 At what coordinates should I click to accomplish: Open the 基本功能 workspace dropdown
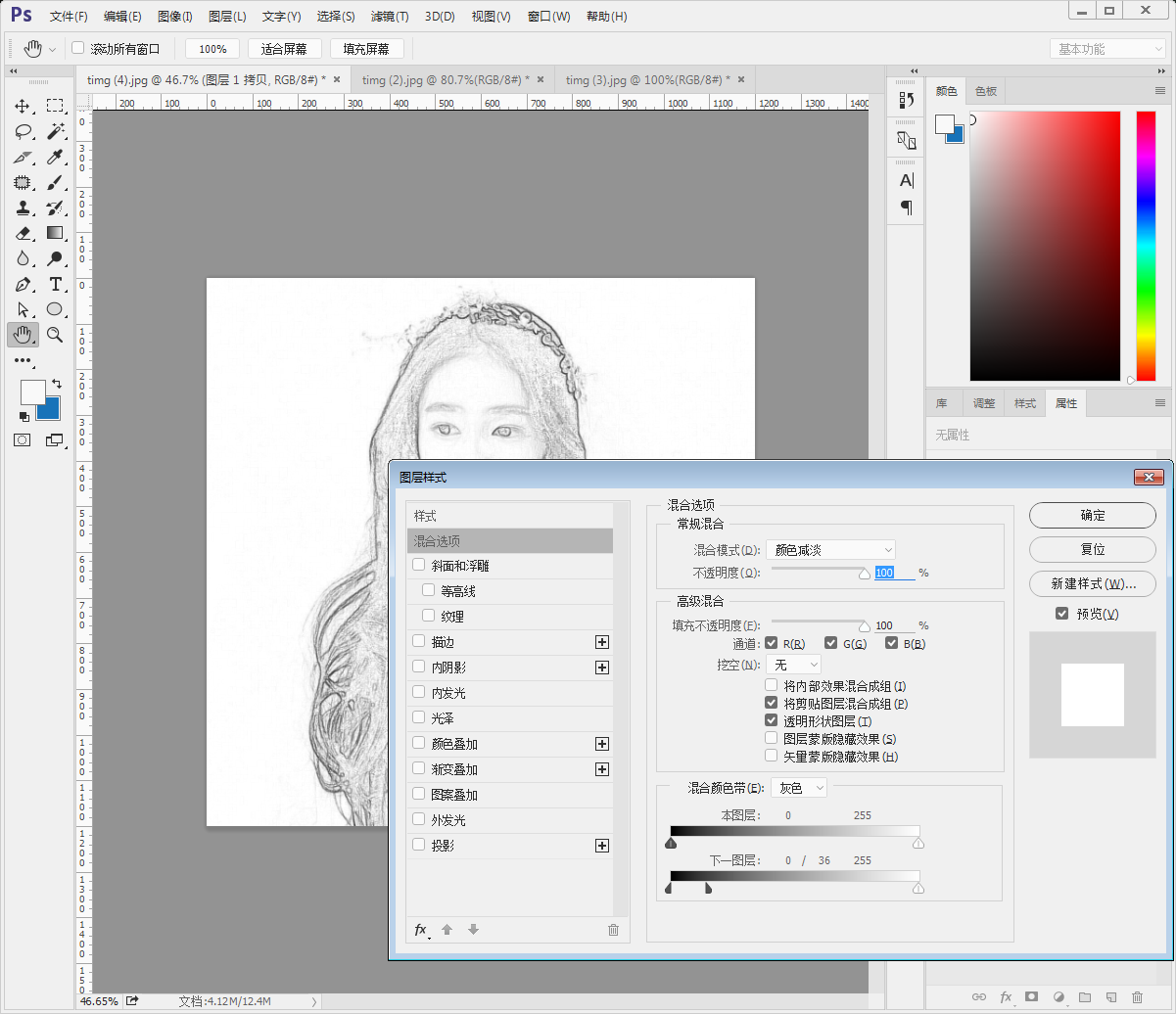1107,49
